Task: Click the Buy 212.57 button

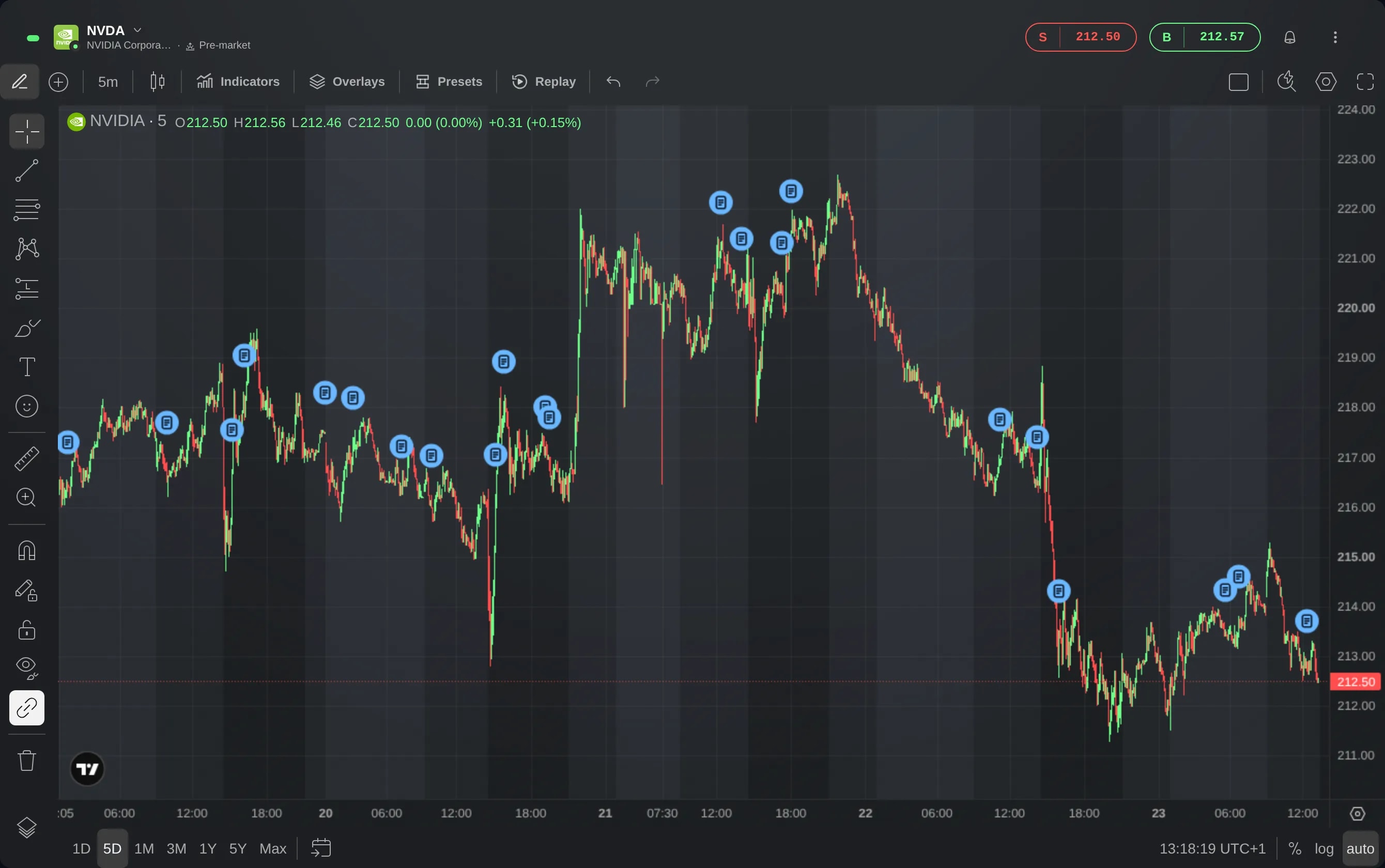Action: [x=1205, y=37]
